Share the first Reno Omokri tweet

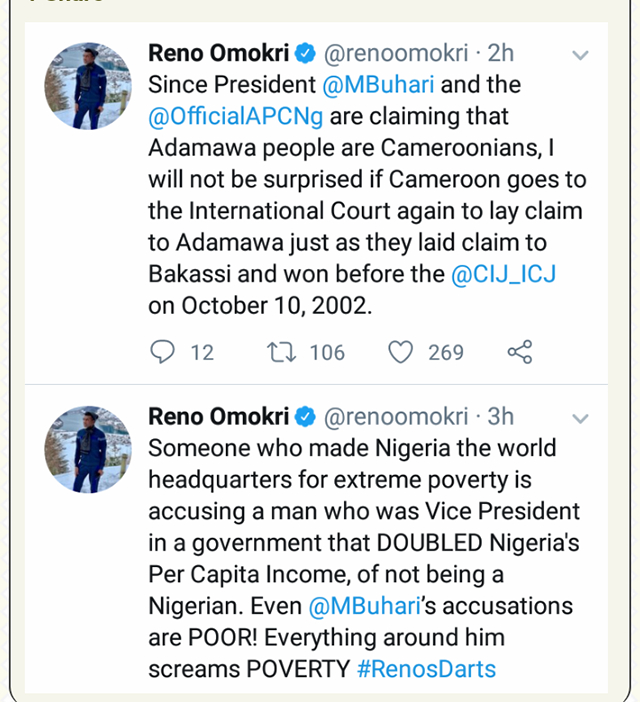click(x=520, y=352)
